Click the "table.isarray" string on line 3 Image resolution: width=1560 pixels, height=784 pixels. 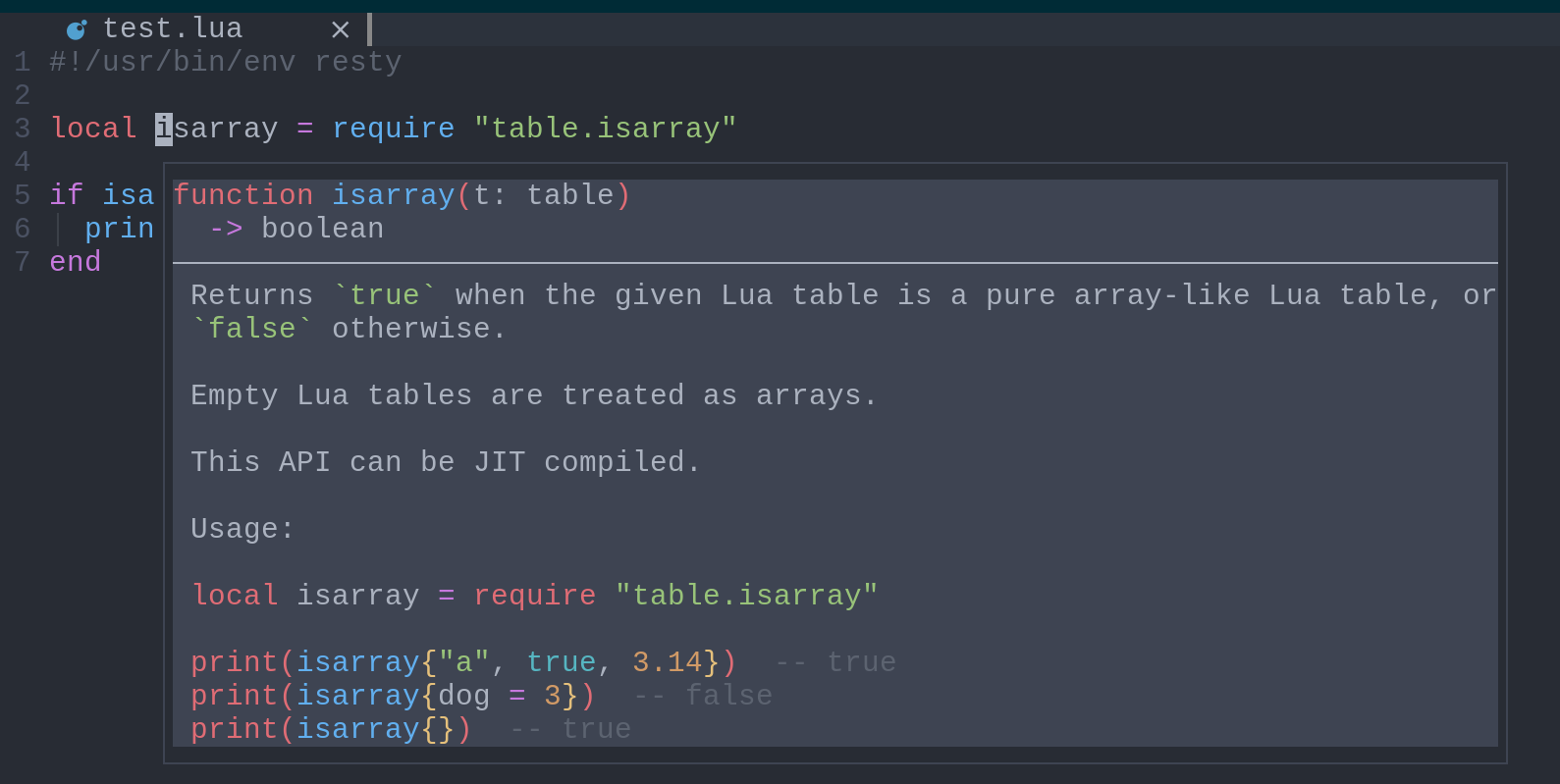tap(606, 129)
